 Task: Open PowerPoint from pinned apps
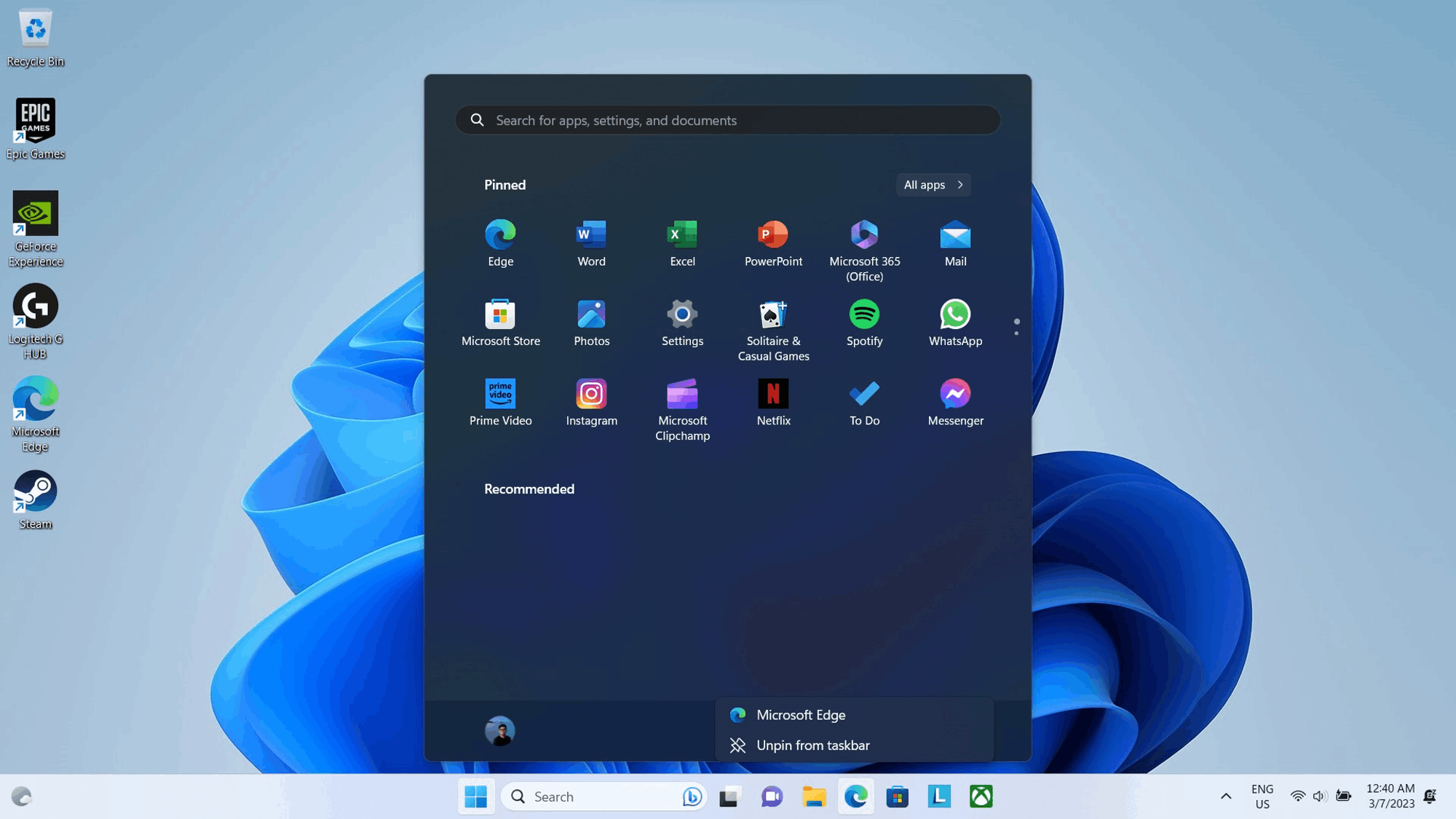click(773, 243)
